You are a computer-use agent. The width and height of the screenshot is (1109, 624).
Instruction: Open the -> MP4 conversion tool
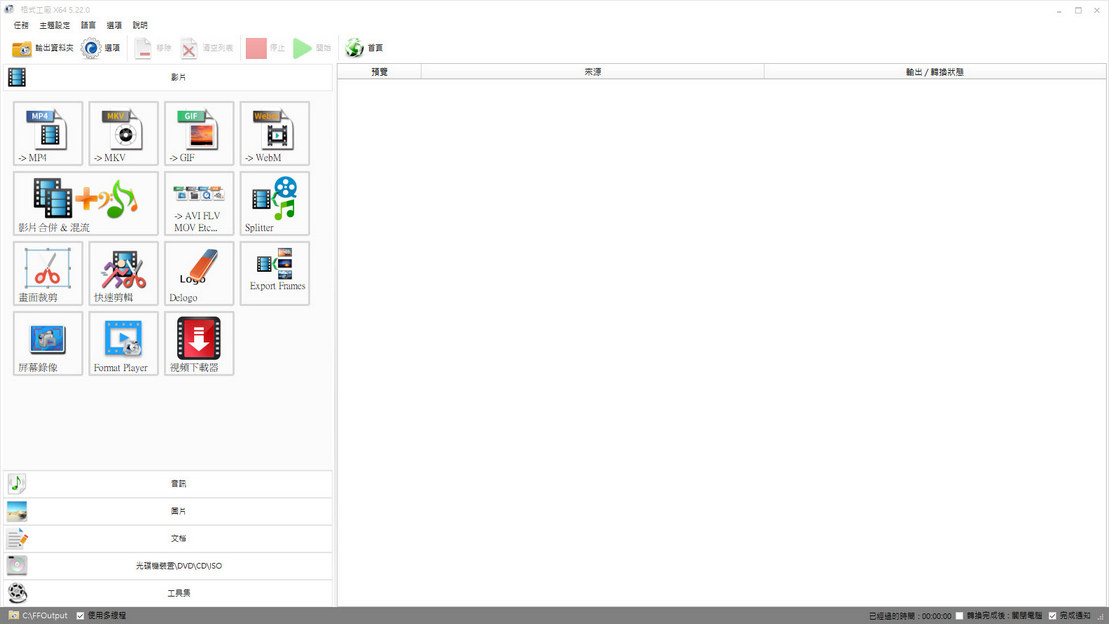48,133
